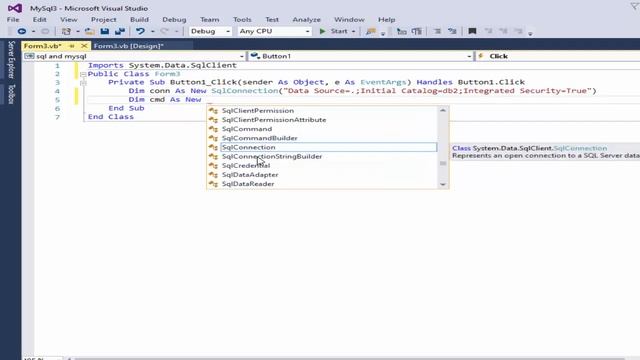This screenshot has height=360, width=640.
Task: Open the View menu
Action: click(x=69, y=20)
